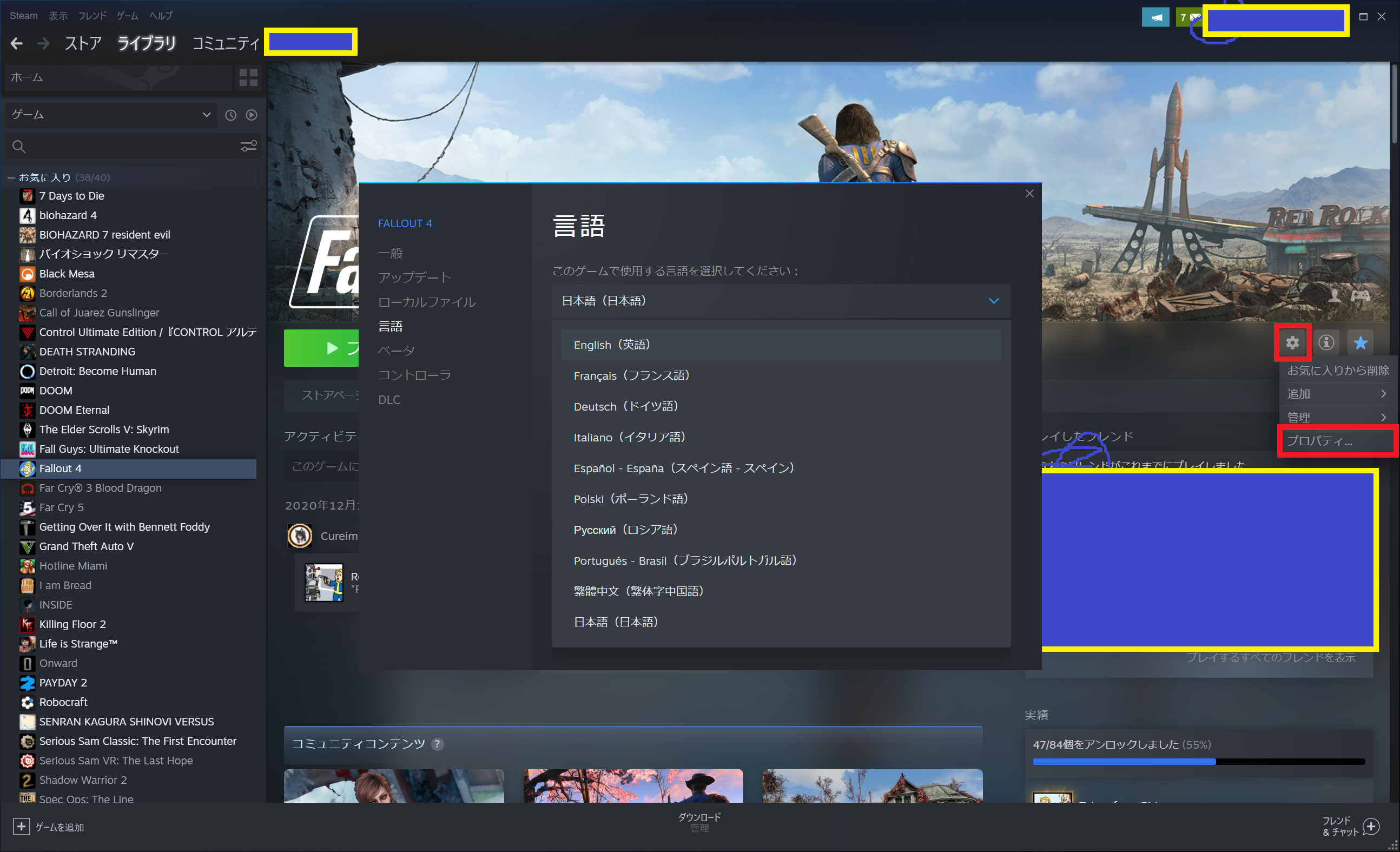Click プロパティ... in the context menu
Screen dimensions: 1400x852
tap(1336, 441)
